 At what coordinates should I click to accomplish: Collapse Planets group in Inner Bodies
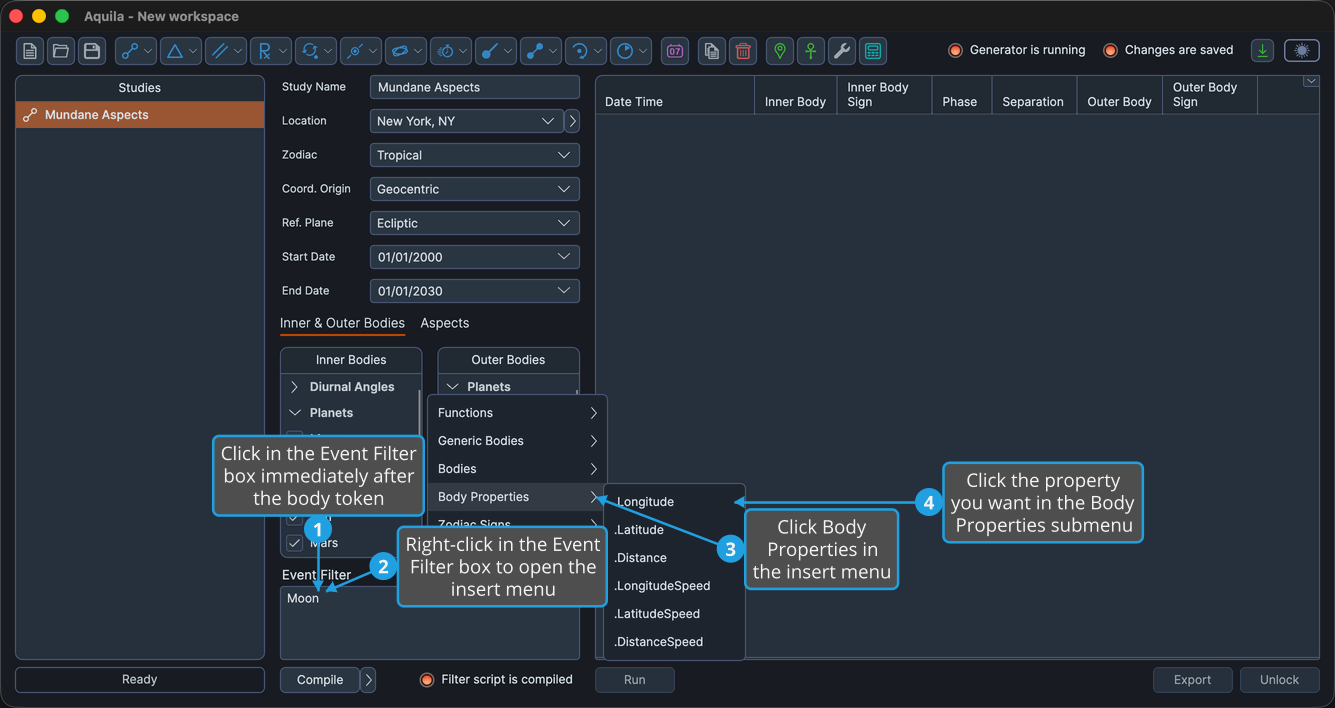(294, 413)
